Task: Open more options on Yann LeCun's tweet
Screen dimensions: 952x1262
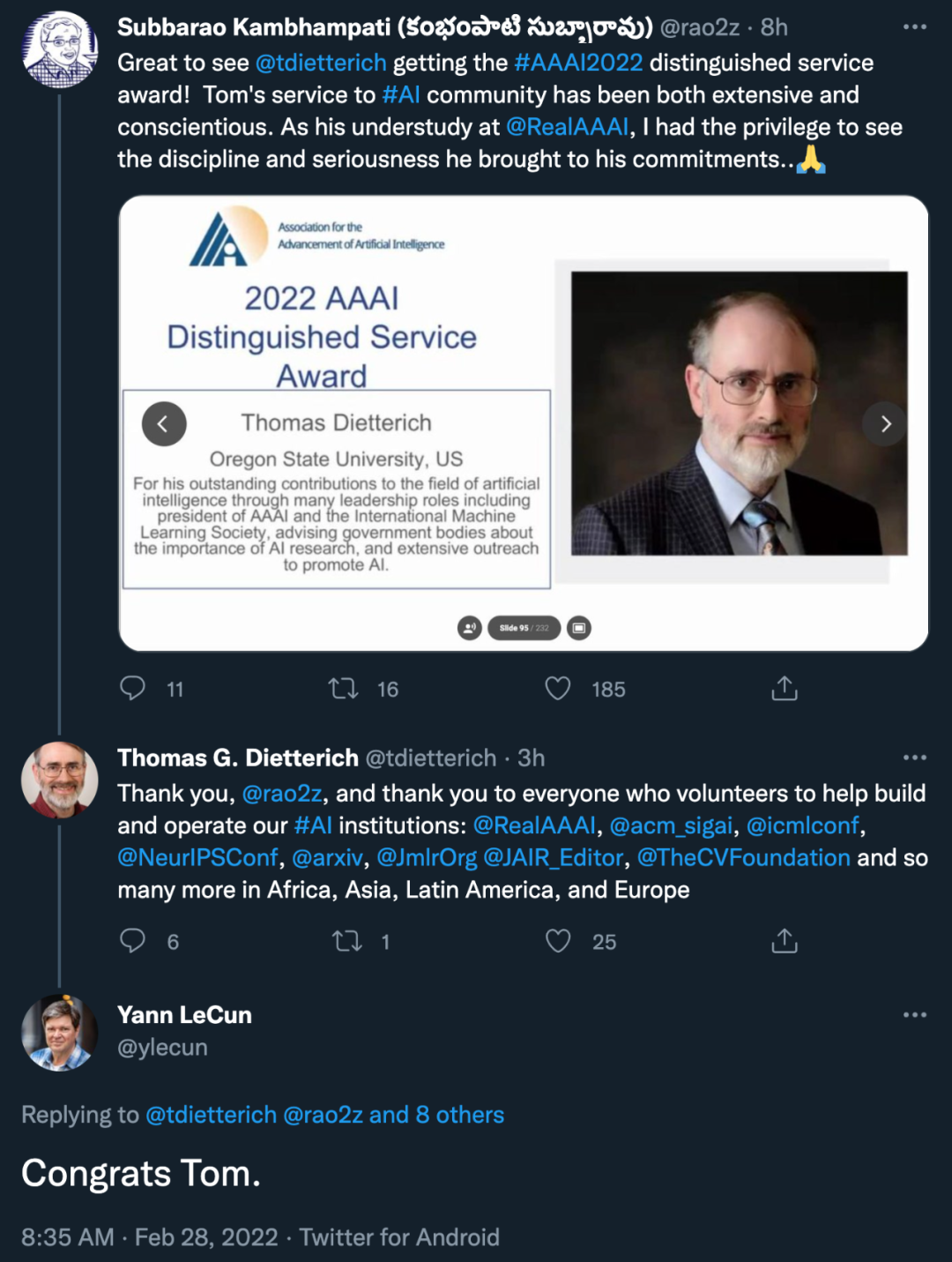Action: click(x=914, y=1015)
